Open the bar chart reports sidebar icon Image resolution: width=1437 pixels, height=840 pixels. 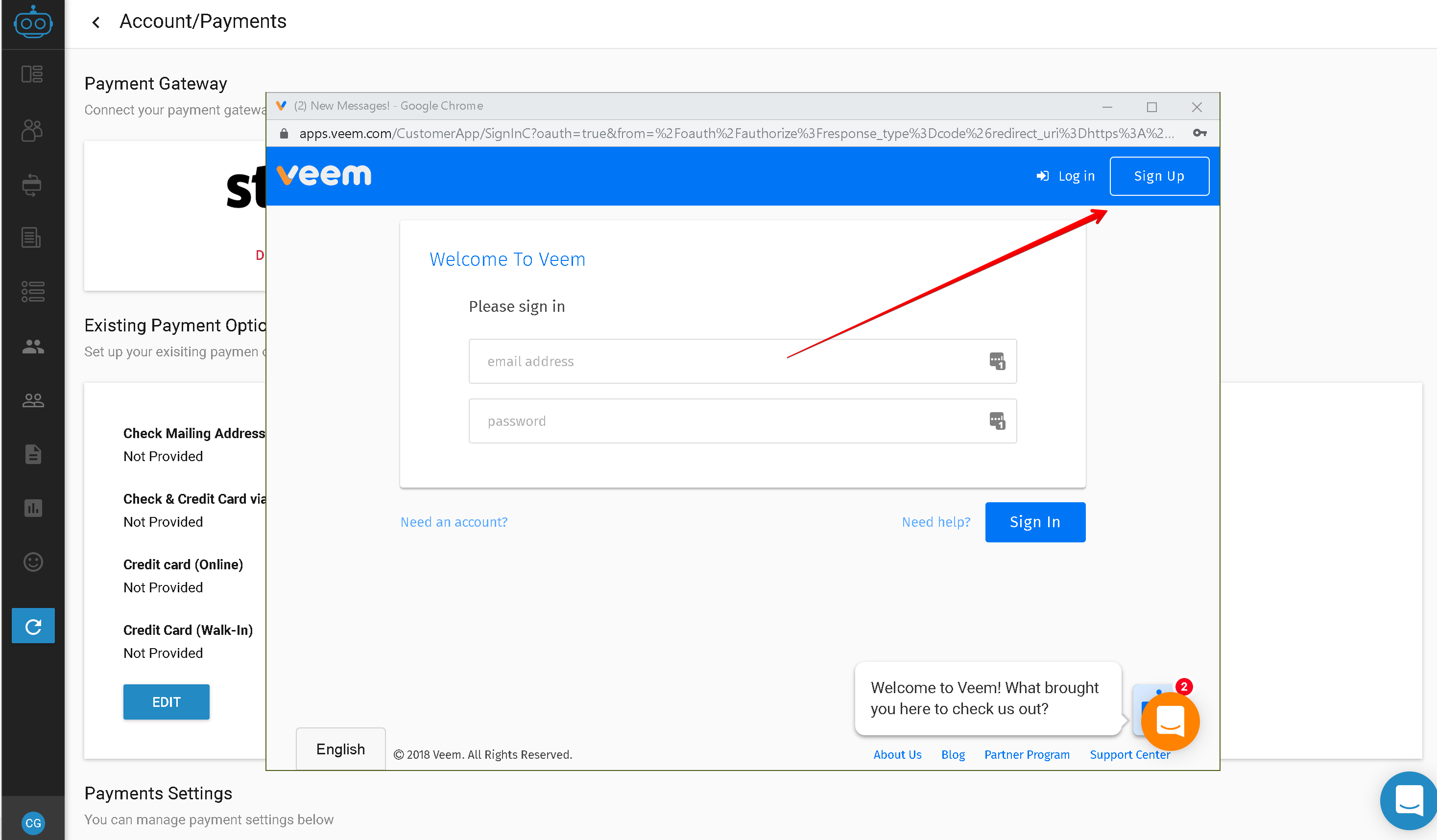click(x=32, y=508)
